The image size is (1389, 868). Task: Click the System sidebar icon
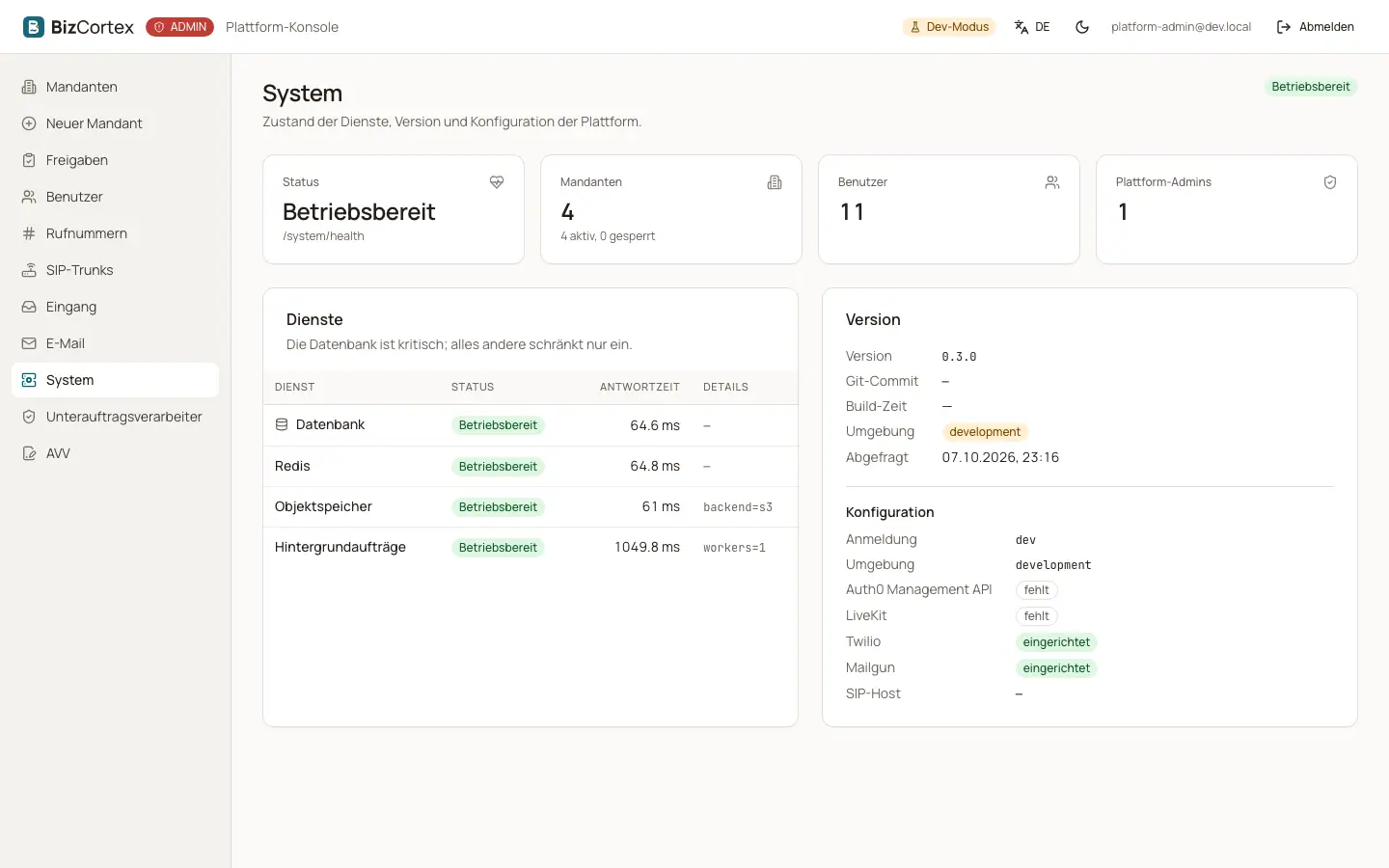29,380
